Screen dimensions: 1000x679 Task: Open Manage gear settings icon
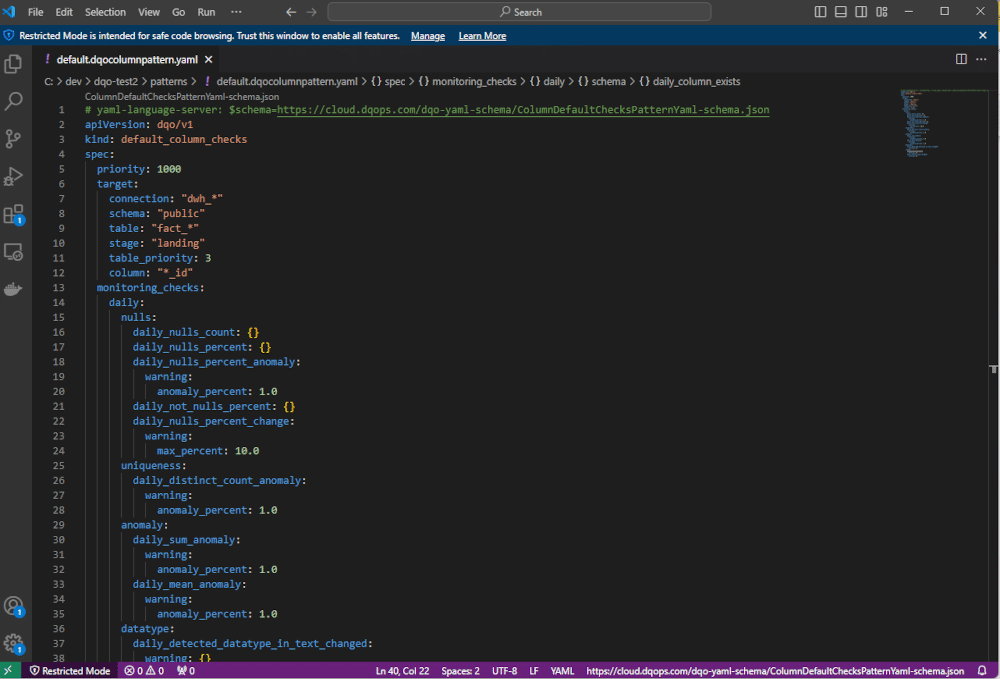14,643
